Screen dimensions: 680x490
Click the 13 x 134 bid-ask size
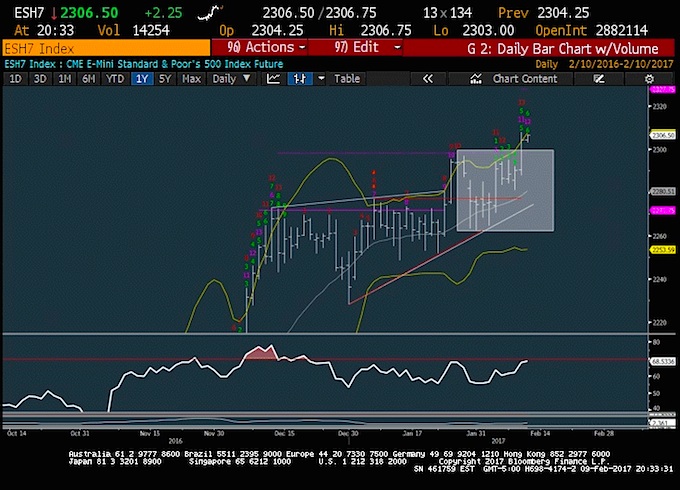[447, 13]
